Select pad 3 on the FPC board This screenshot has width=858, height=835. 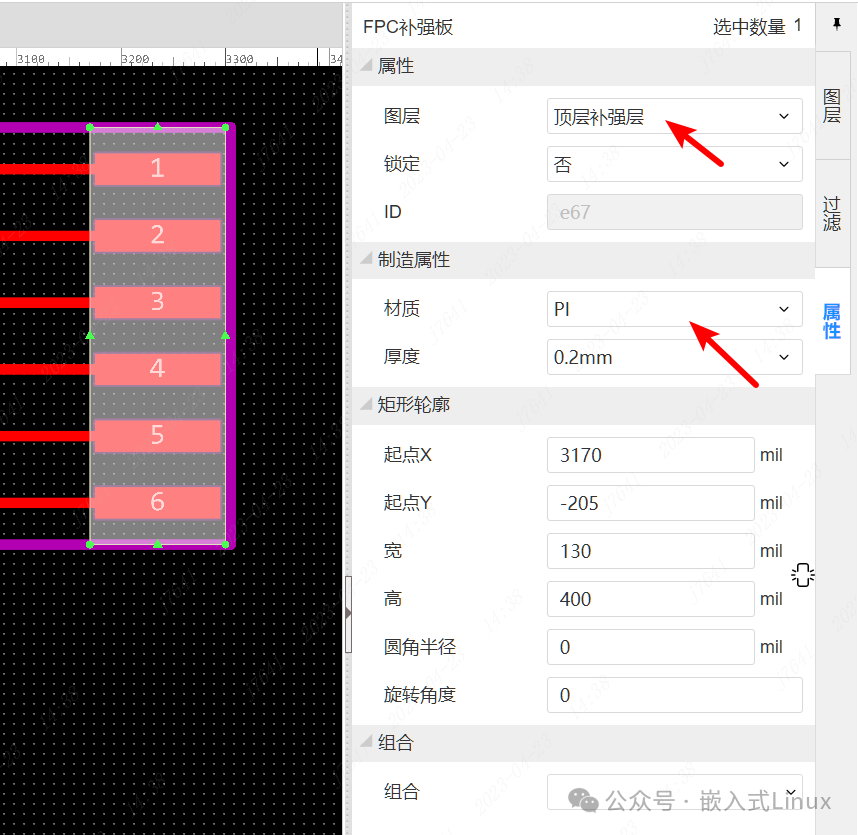pyautogui.click(x=157, y=301)
